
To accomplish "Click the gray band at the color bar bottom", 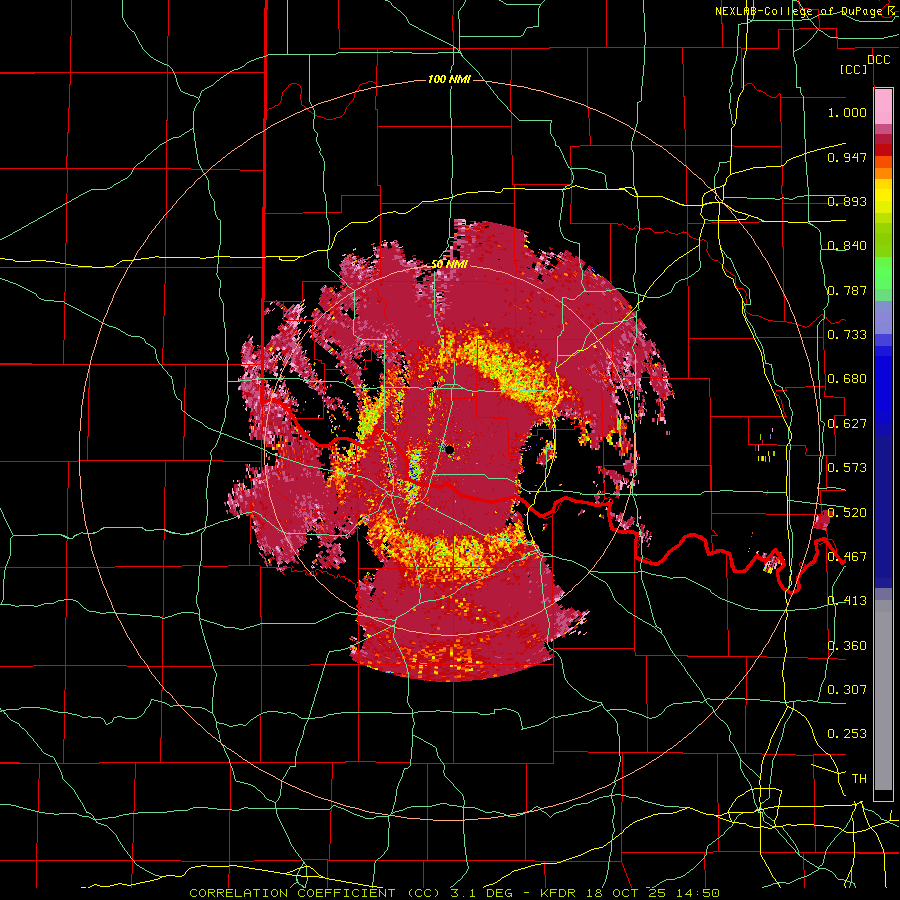I will pos(883,695).
